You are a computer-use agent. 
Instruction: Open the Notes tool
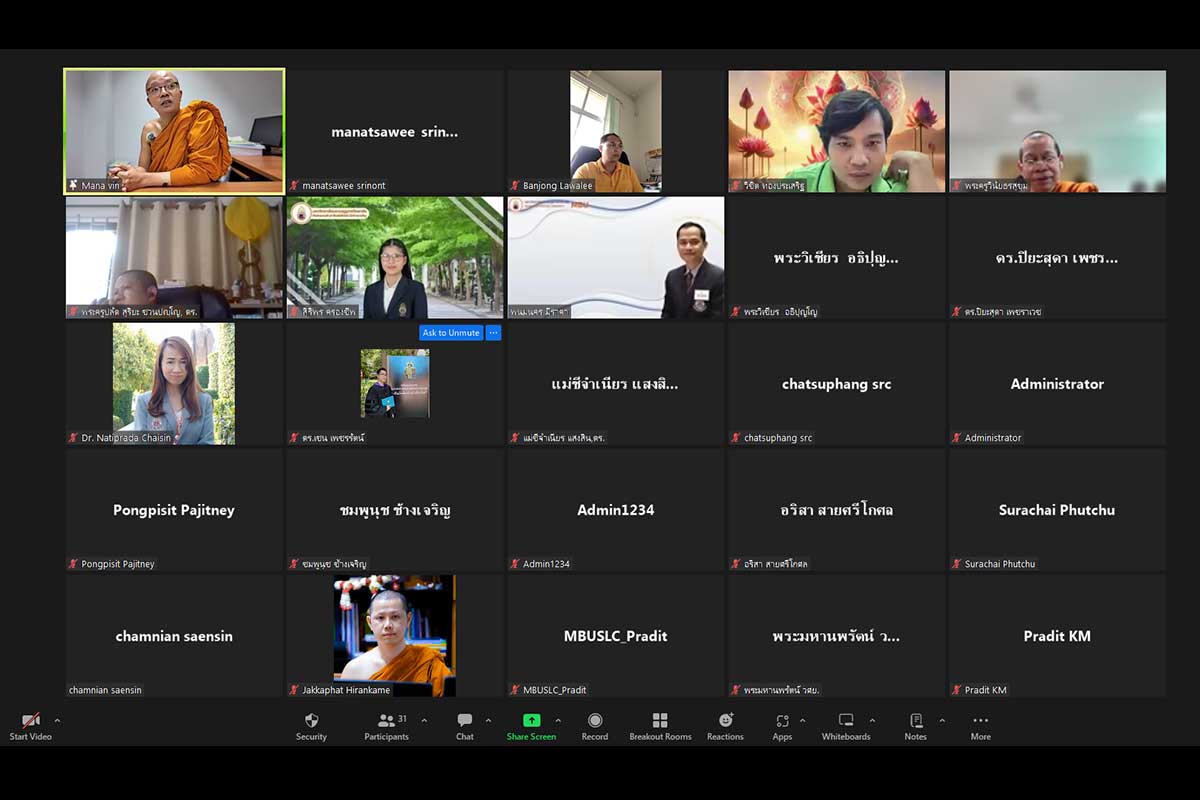click(x=915, y=726)
